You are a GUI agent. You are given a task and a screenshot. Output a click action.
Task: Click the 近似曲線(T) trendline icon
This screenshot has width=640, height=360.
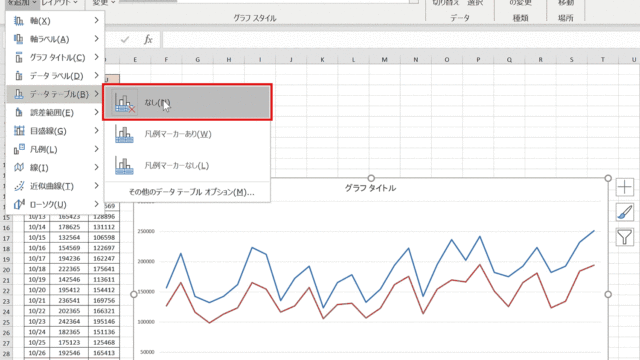point(19,186)
